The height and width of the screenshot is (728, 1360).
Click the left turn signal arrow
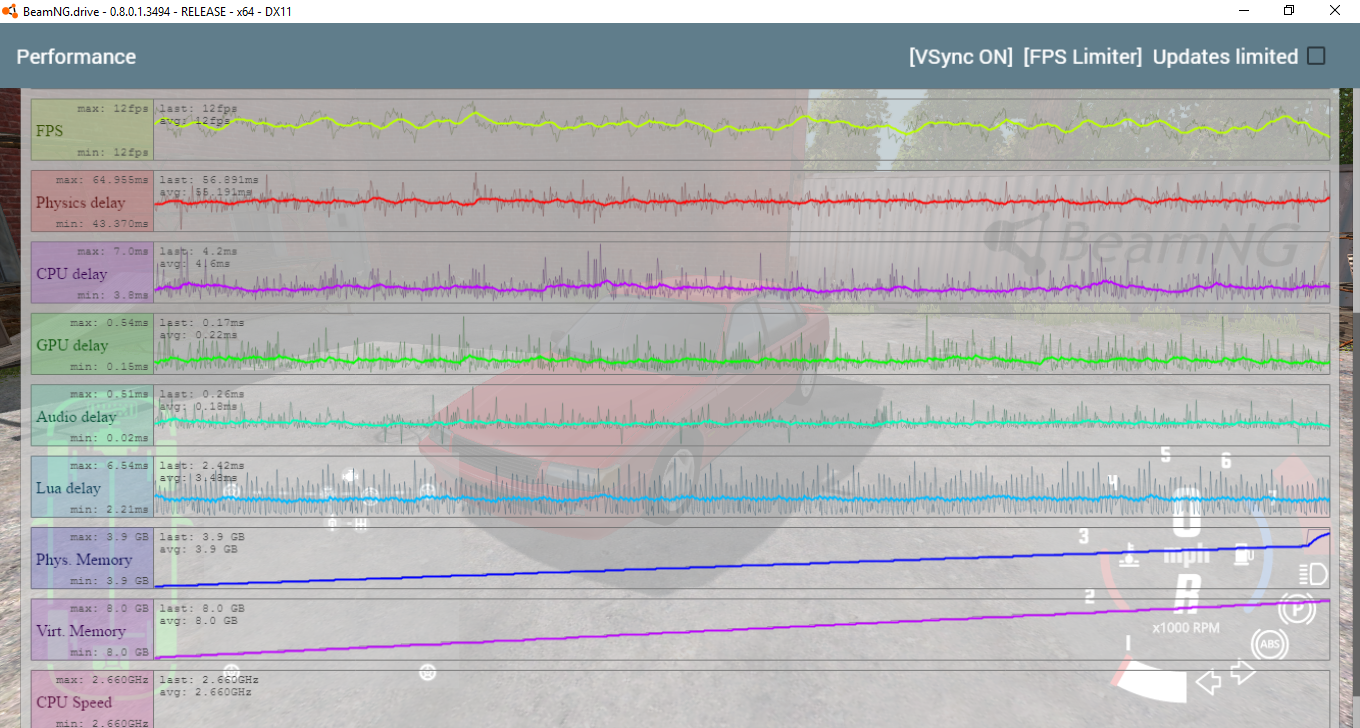pyautogui.click(x=1209, y=682)
